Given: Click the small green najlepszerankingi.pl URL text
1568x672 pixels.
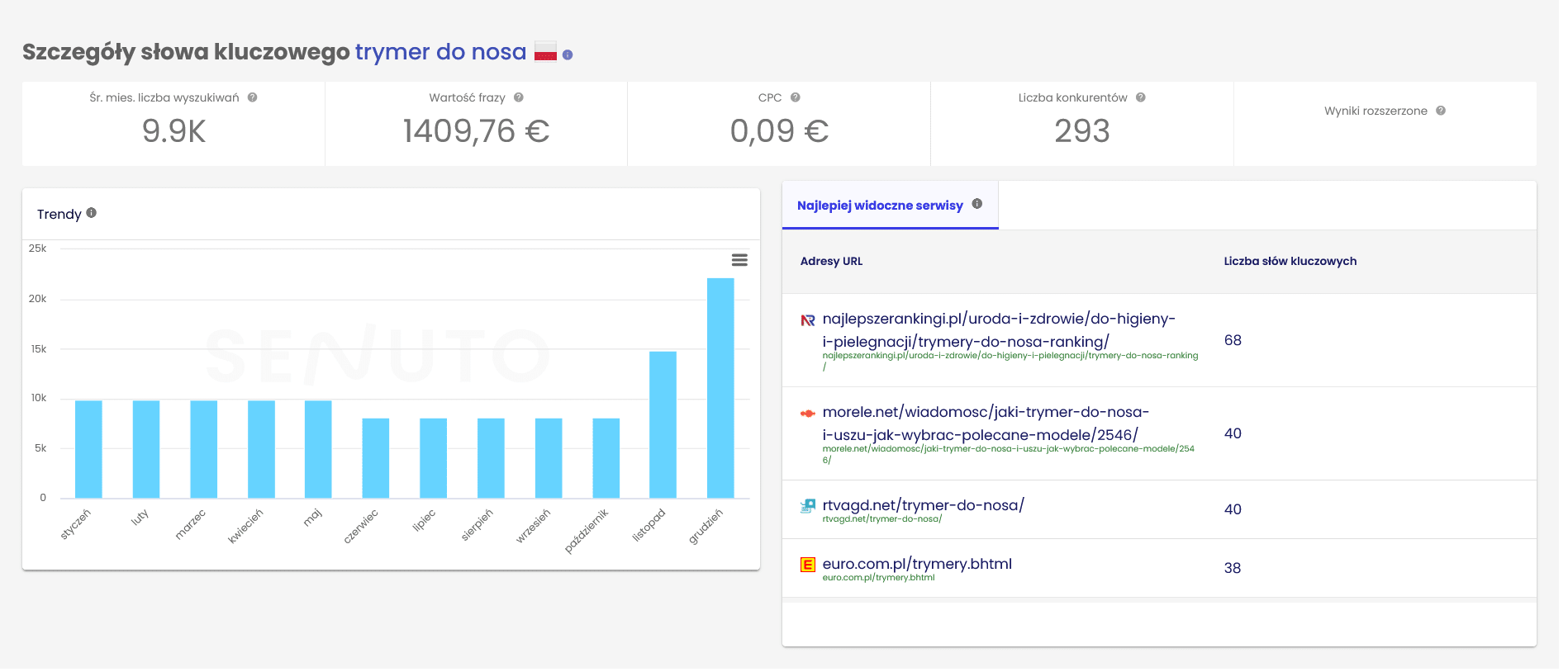Looking at the screenshot, I should coord(1010,361).
